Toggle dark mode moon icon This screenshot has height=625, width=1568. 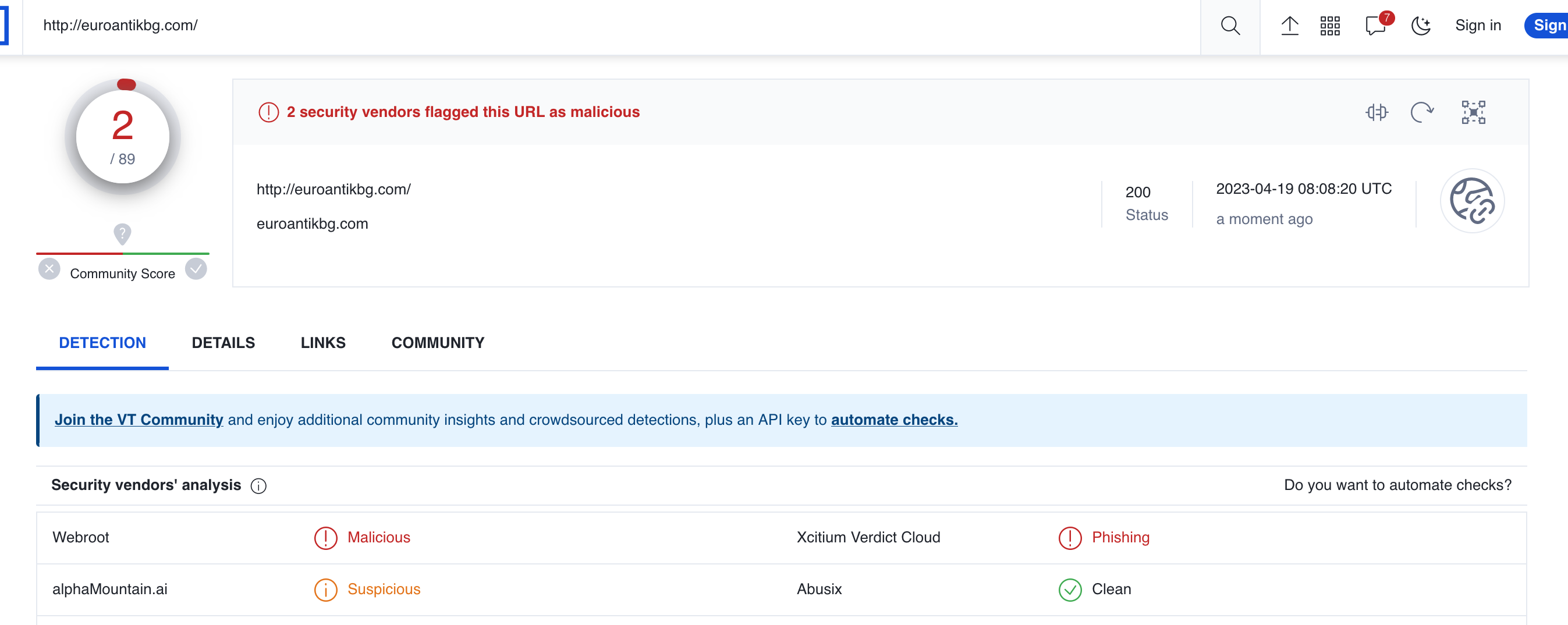[1421, 26]
